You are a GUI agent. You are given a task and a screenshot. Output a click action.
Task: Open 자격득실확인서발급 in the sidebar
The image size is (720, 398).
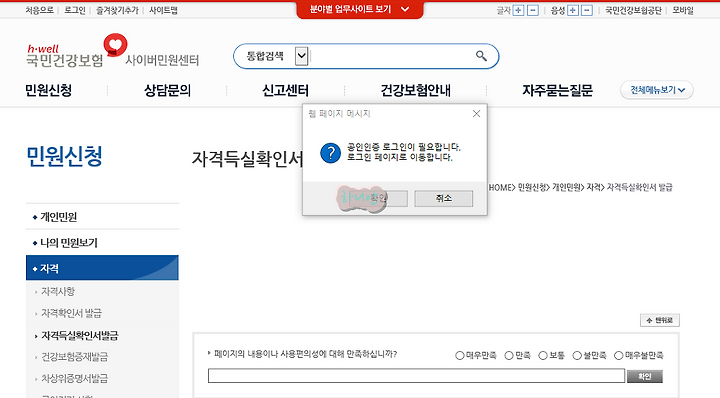[79, 336]
